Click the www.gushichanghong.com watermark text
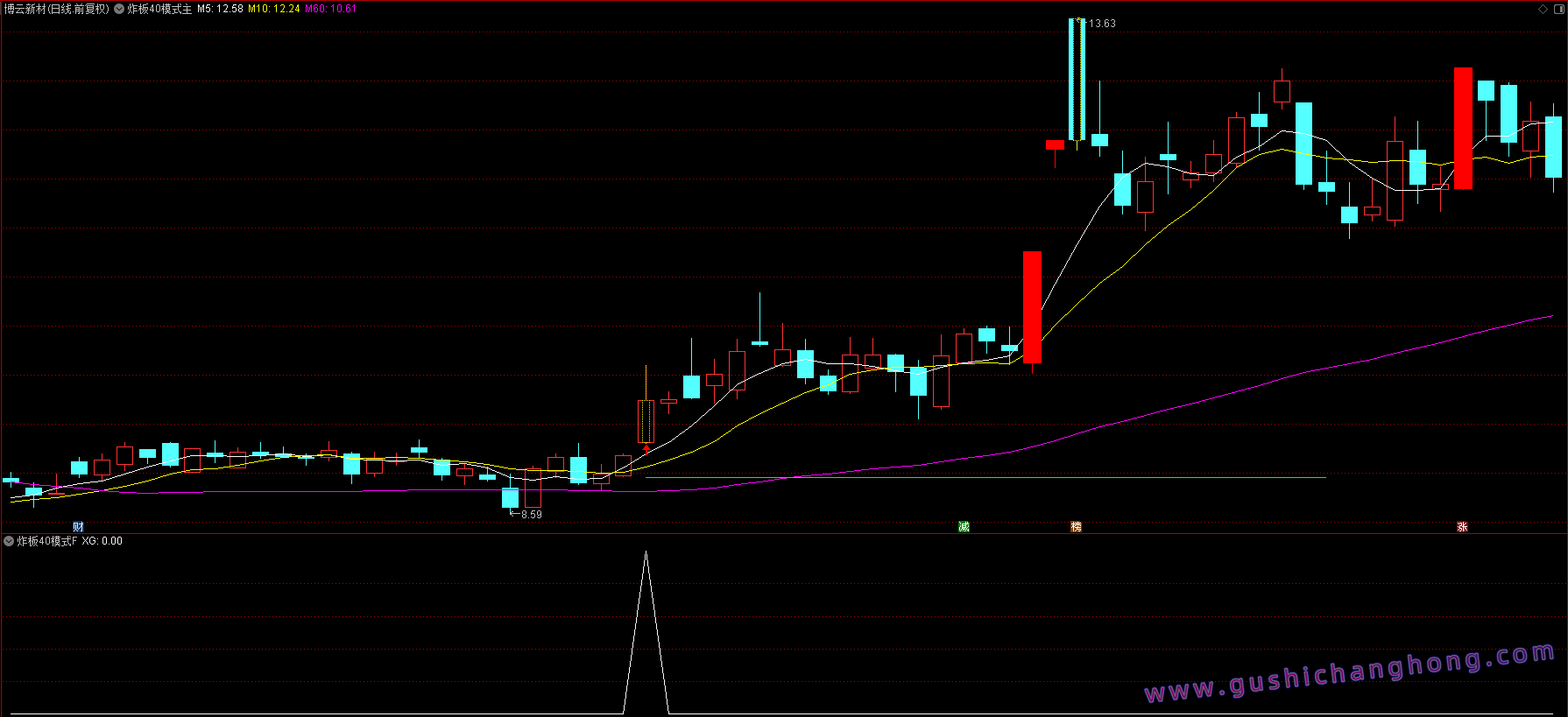The image size is (1568, 717). pyautogui.click(x=1349, y=673)
